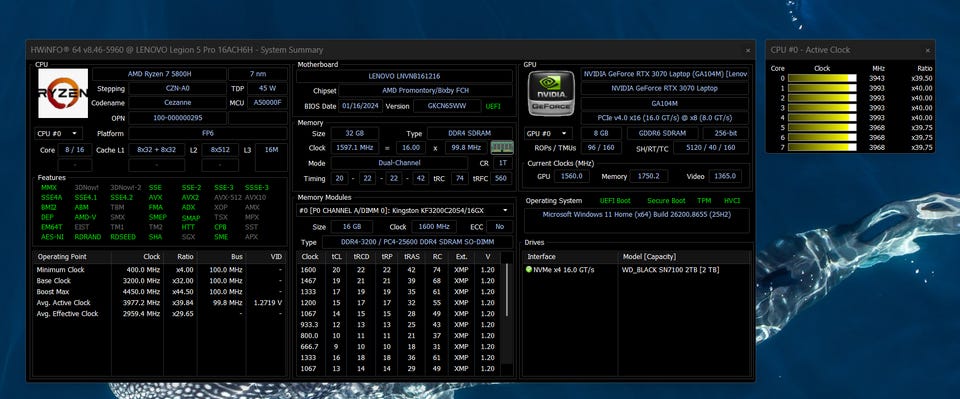Screen dimensions: 960x399
Task: Click the DDR4-3200 / PC4-25600 module type field
Action: pyautogui.click(x=418, y=242)
